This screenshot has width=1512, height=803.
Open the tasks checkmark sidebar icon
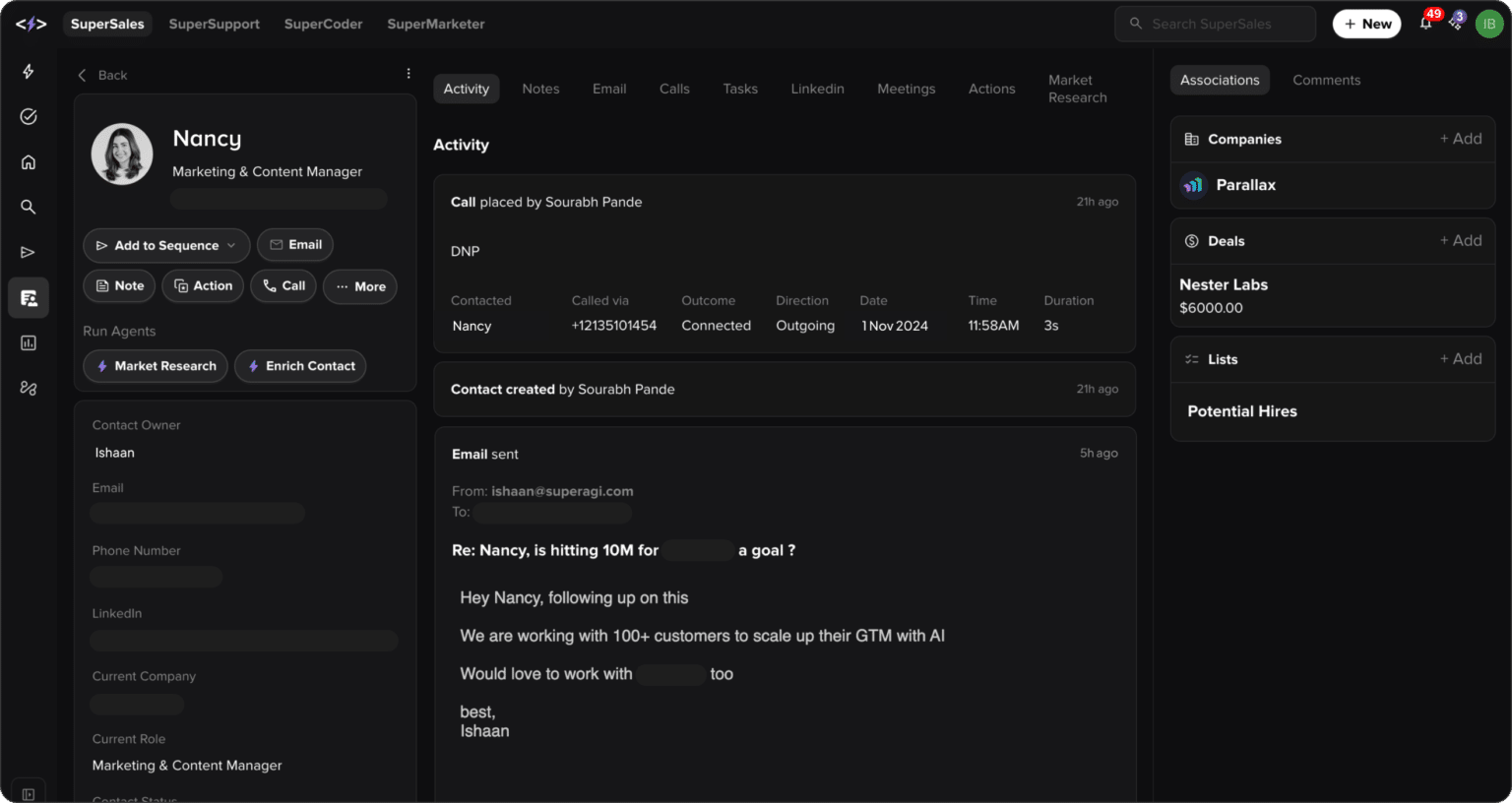click(29, 117)
